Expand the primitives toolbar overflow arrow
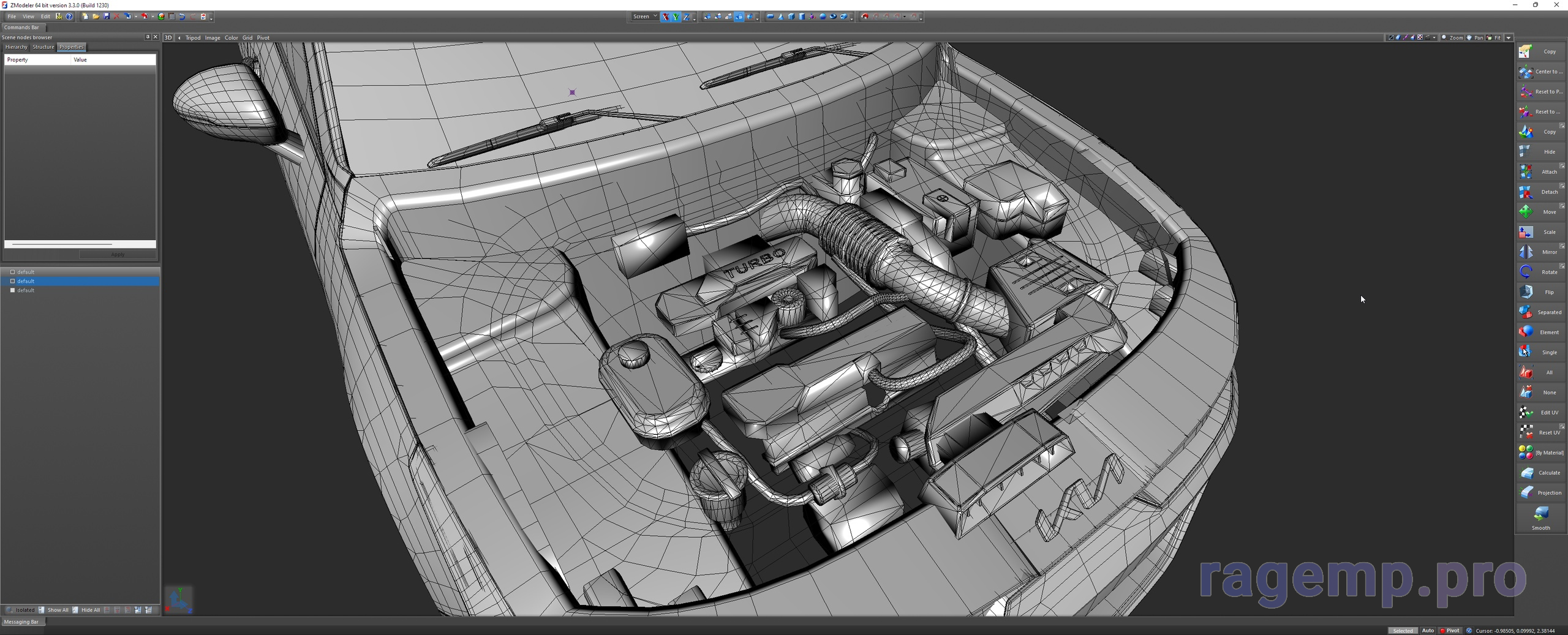 (x=851, y=18)
